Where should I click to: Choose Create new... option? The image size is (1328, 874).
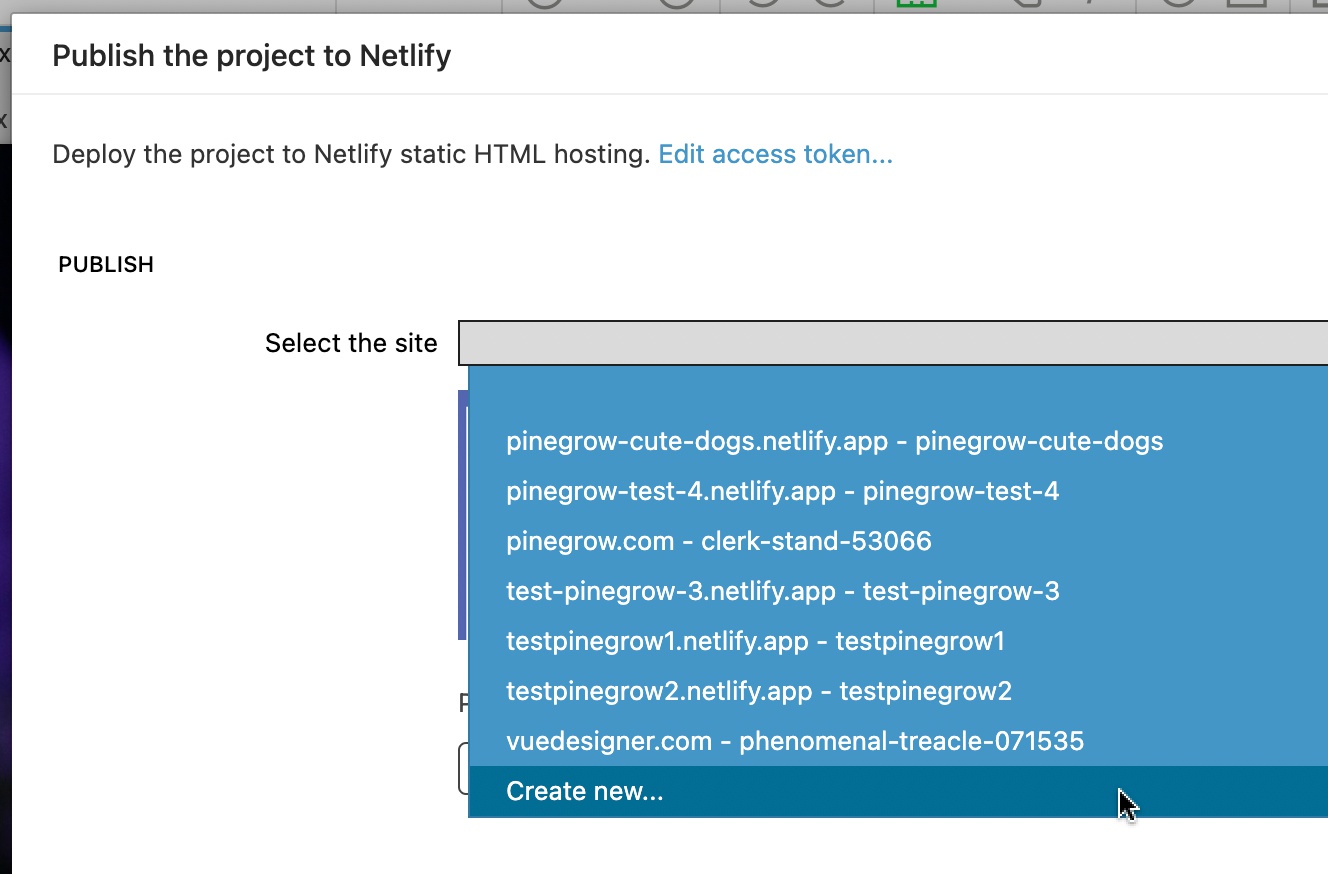point(898,791)
